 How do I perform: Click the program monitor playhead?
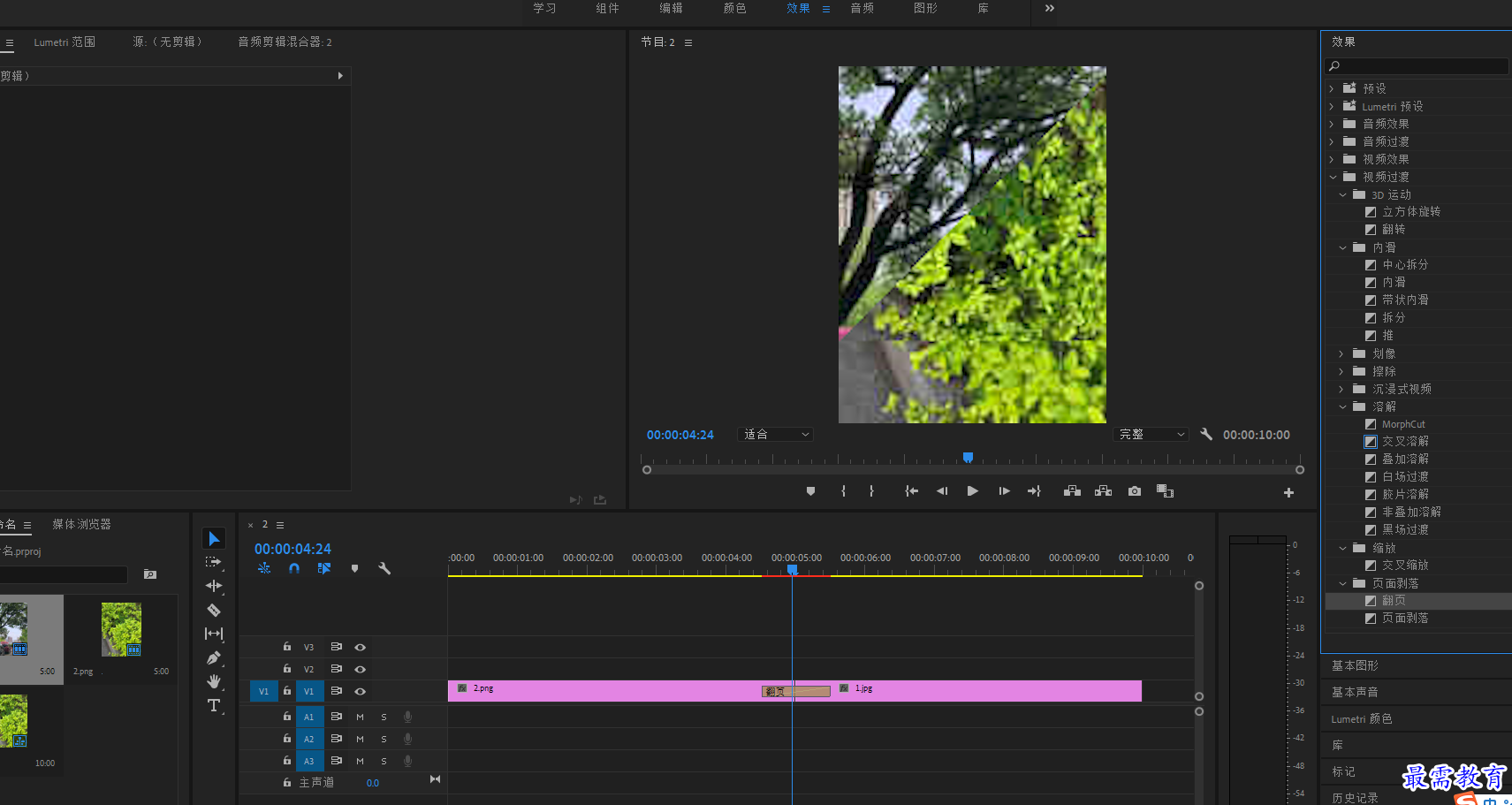tap(968, 457)
